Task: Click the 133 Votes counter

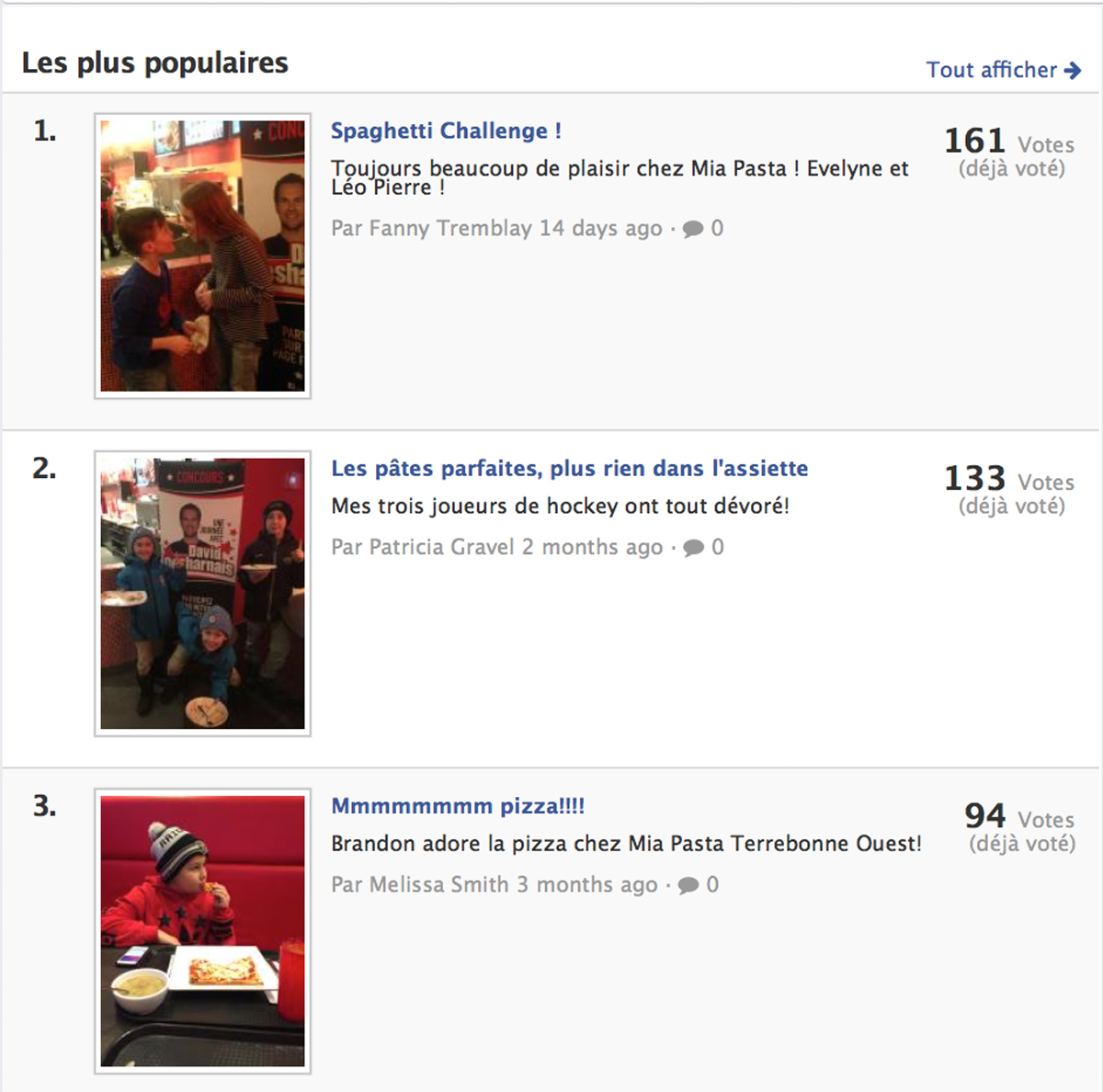Action: (1009, 479)
